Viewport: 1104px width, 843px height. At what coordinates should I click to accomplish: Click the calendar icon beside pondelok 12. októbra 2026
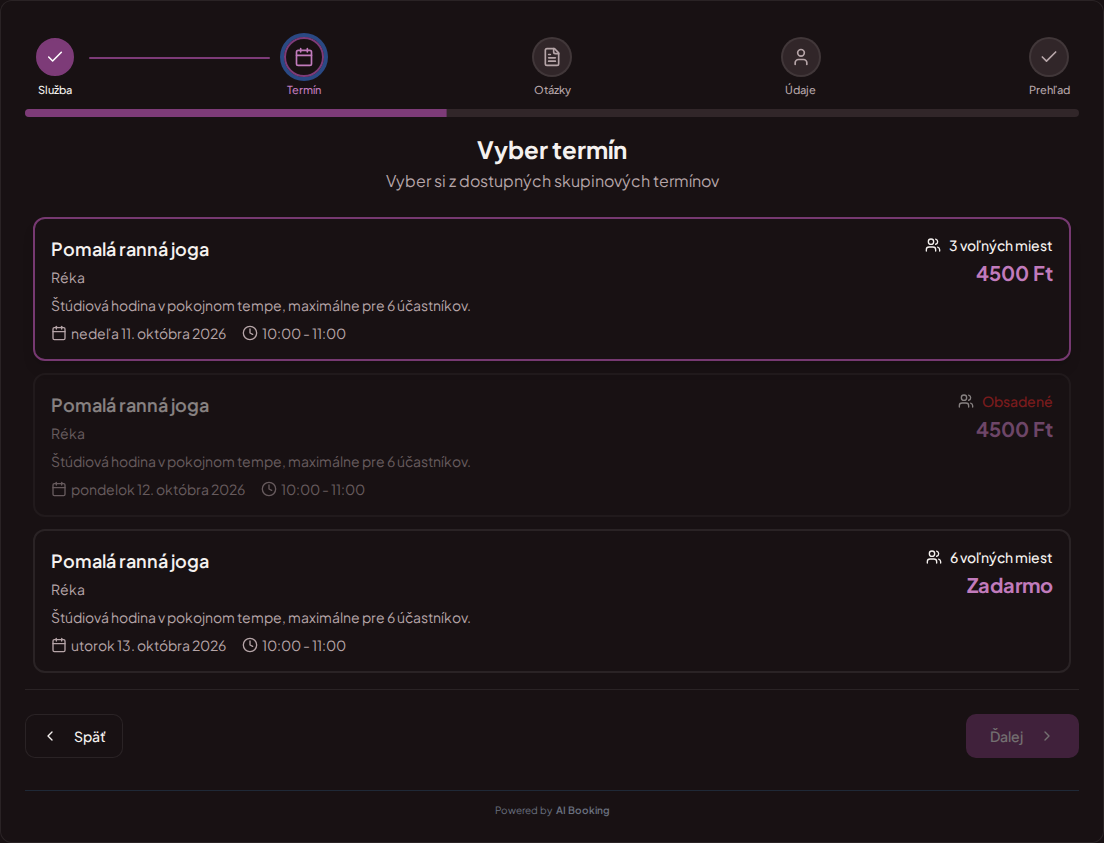point(59,489)
